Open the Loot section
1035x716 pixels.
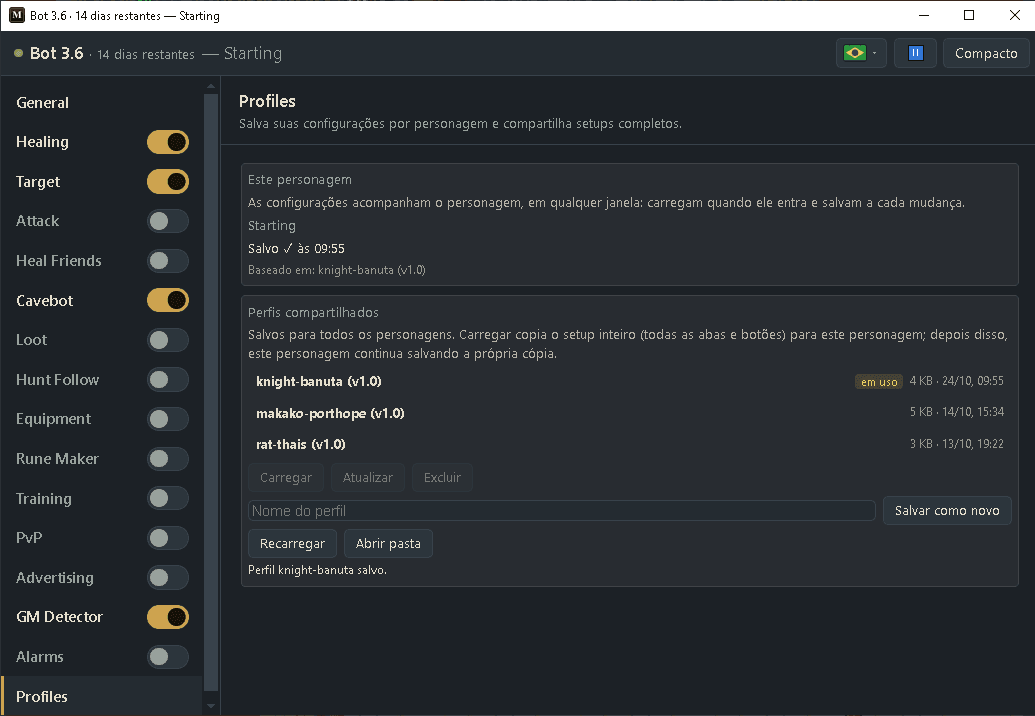click(31, 340)
